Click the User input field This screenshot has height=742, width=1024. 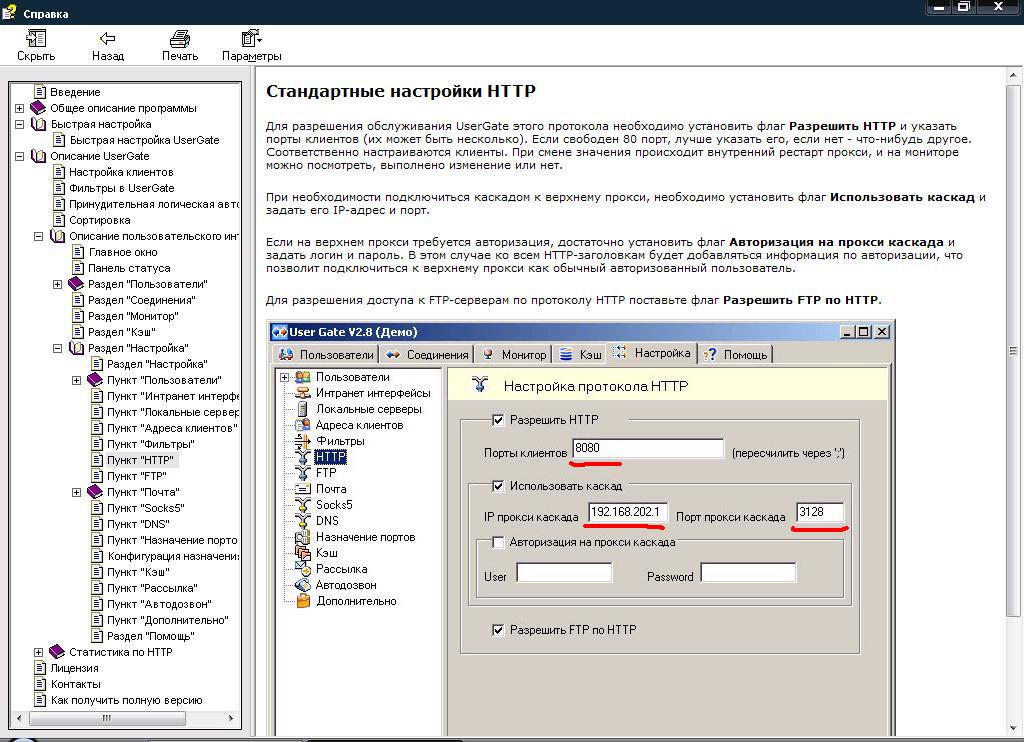564,573
